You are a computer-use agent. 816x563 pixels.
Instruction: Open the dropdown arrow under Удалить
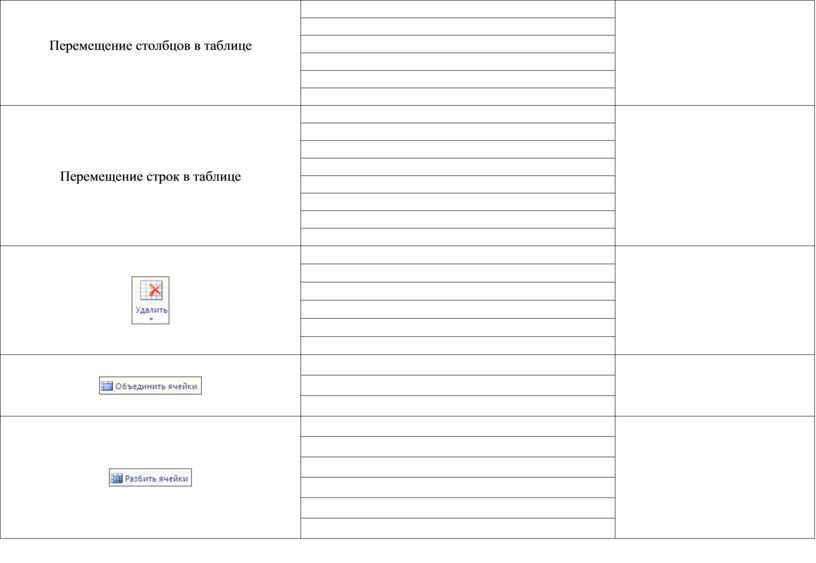151,319
